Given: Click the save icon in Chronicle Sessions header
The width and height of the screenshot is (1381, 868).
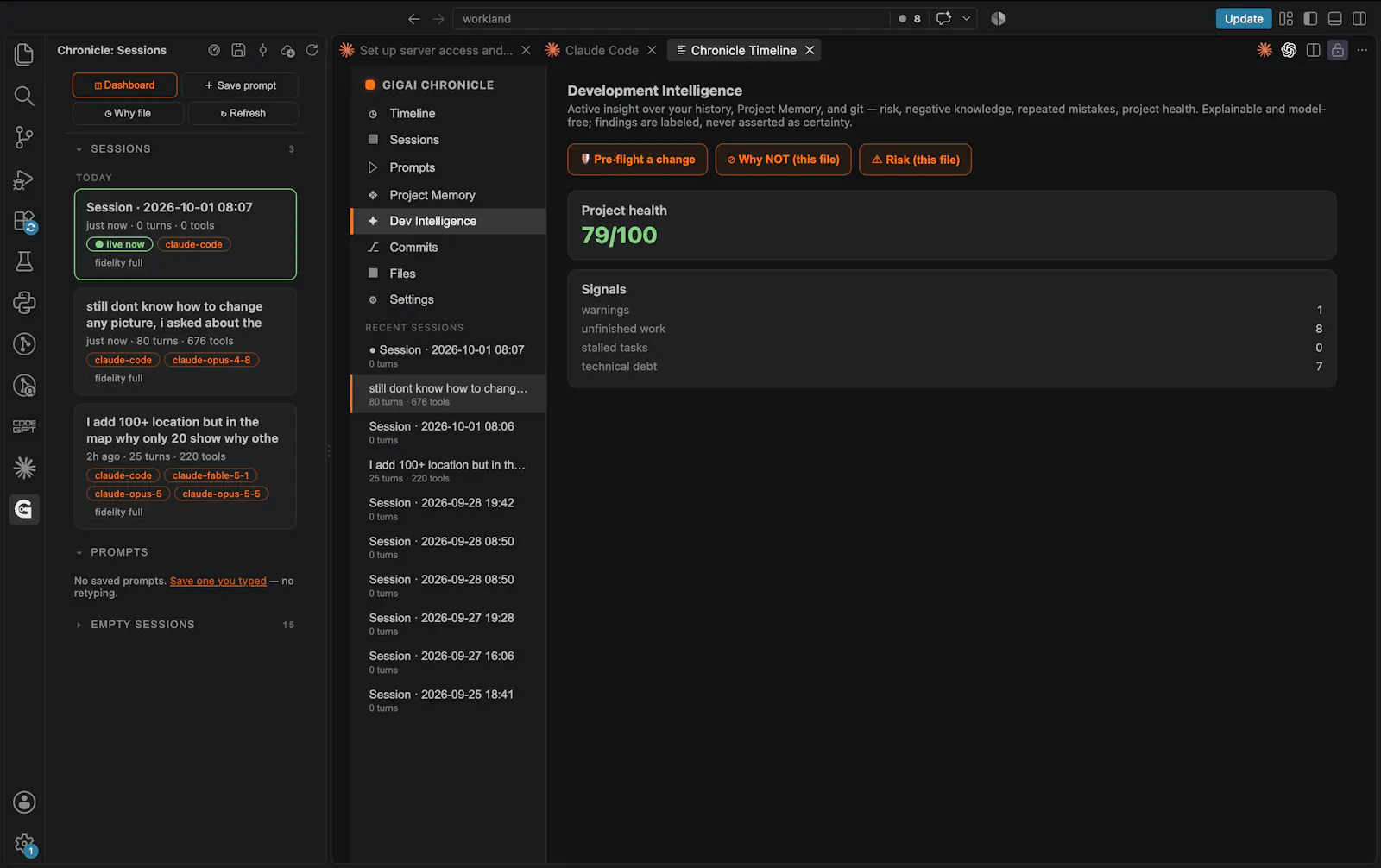Looking at the screenshot, I should [x=239, y=50].
